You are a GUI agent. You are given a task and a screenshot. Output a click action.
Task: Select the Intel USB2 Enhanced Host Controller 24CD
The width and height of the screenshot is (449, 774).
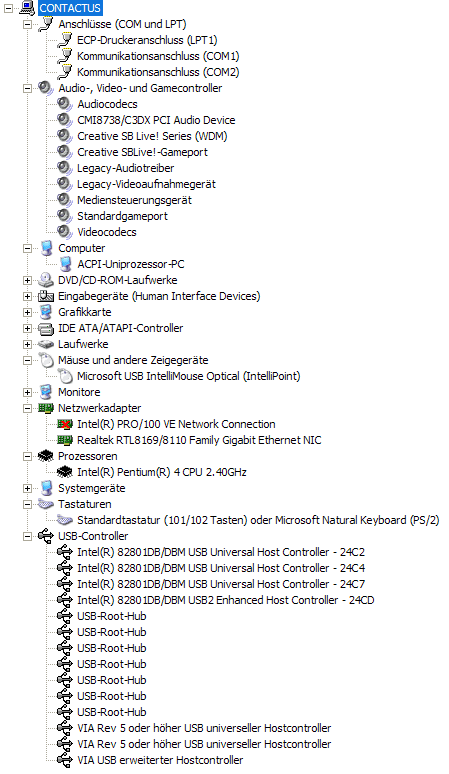point(225,600)
